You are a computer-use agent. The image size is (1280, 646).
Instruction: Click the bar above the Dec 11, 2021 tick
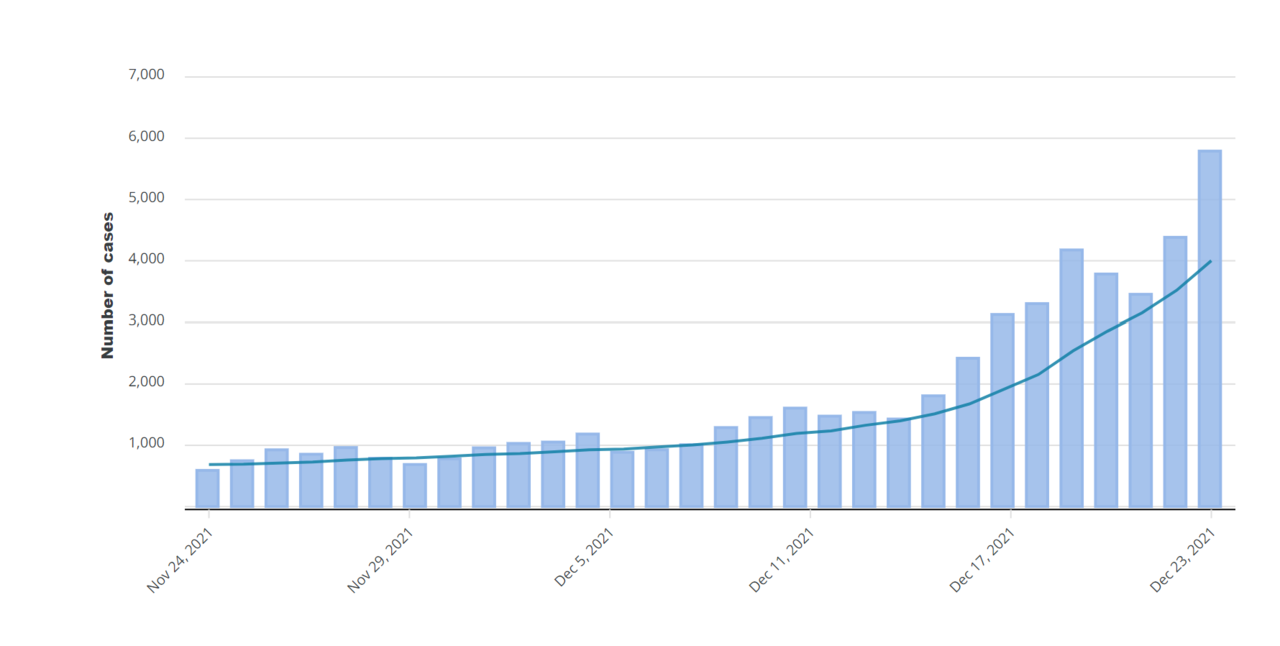click(795, 458)
